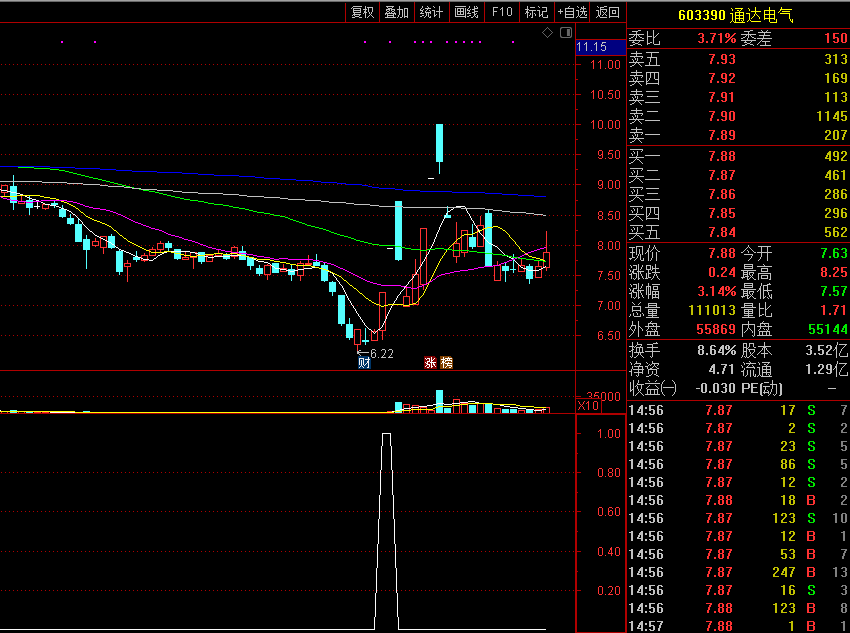Click the 今开 value 7.63

834,253
